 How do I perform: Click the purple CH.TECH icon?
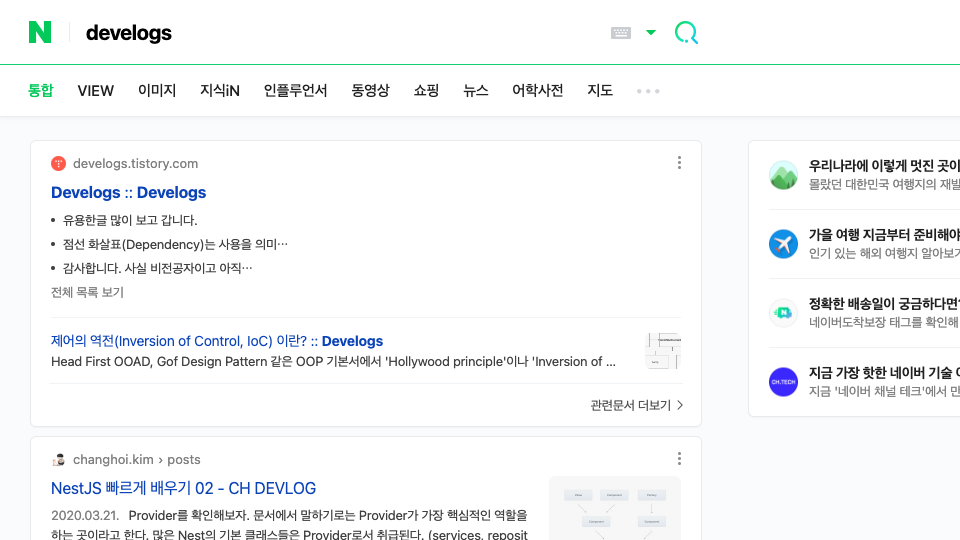[x=783, y=382]
